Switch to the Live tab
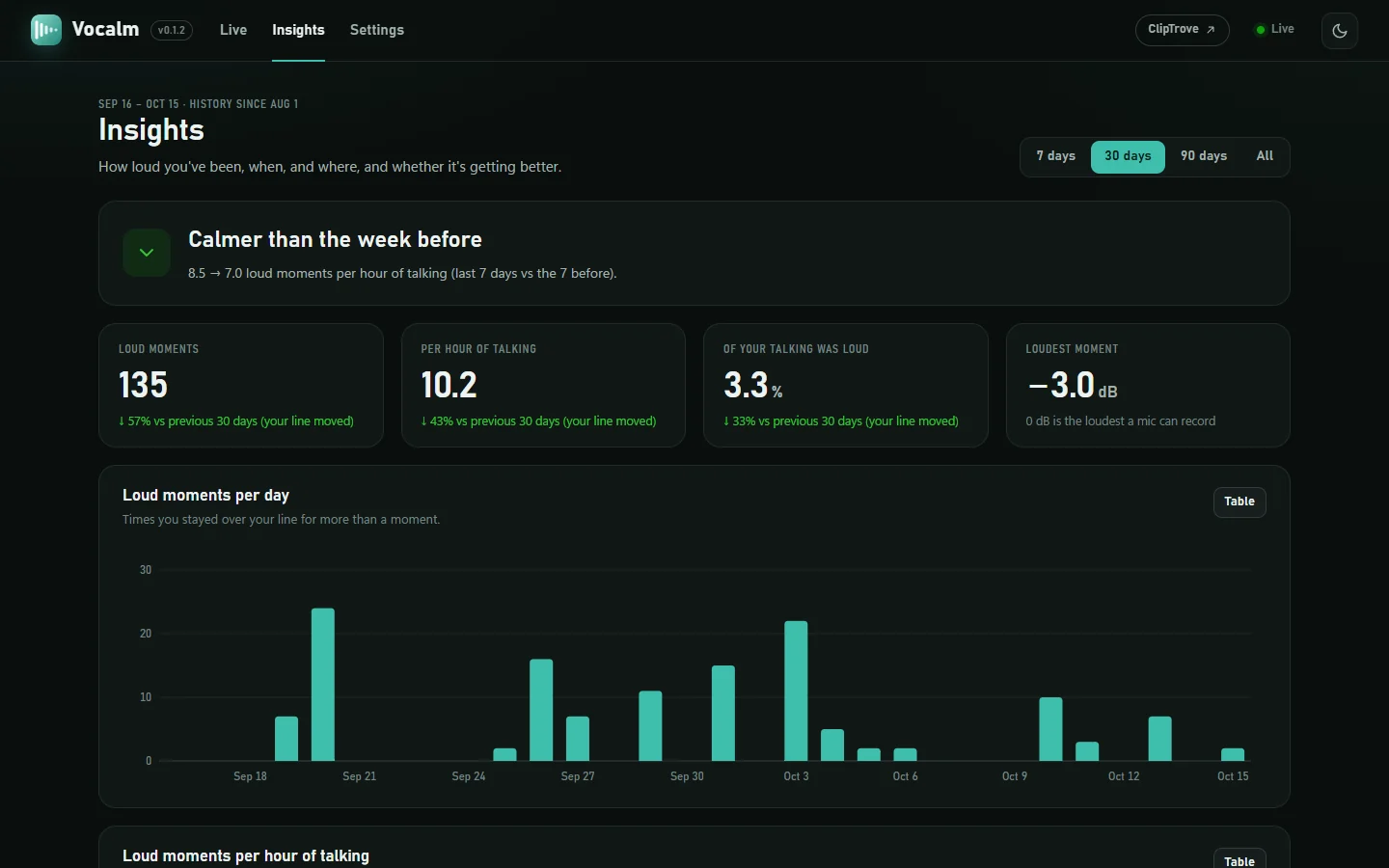Viewport: 1389px width, 868px height. [233, 30]
